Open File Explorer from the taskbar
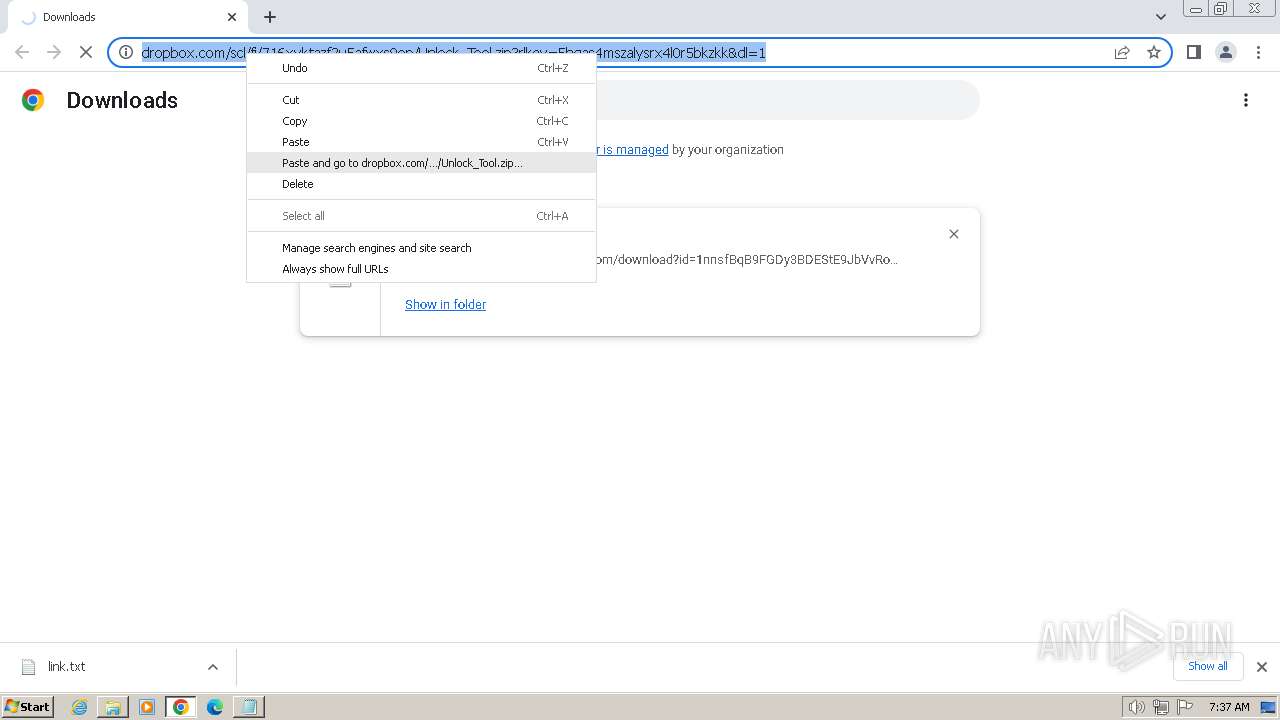The width and height of the screenshot is (1280, 720). pyautogui.click(x=113, y=707)
